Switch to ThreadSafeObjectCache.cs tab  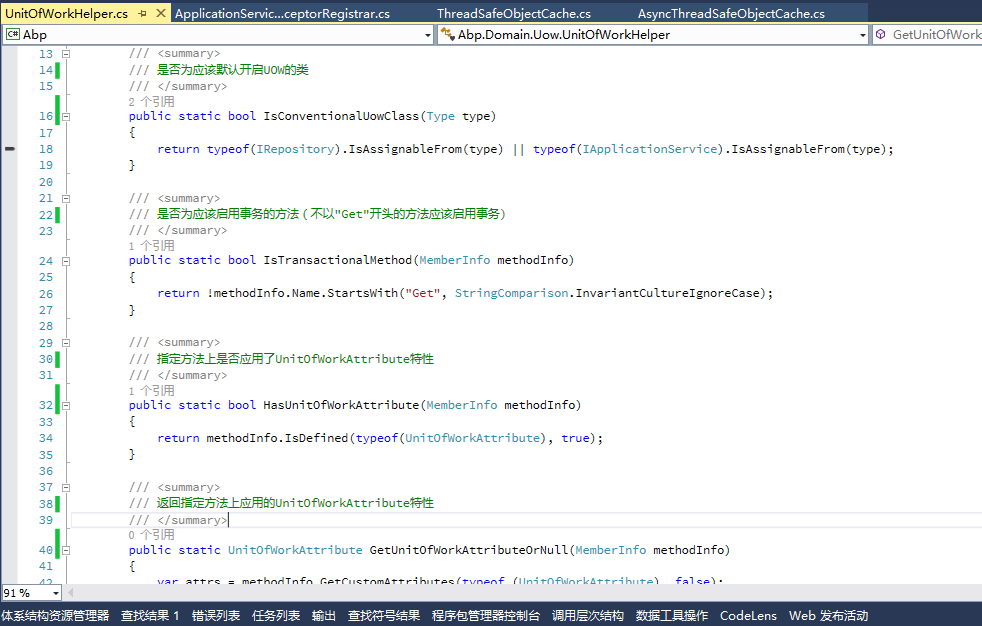click(x=514, y=14)
